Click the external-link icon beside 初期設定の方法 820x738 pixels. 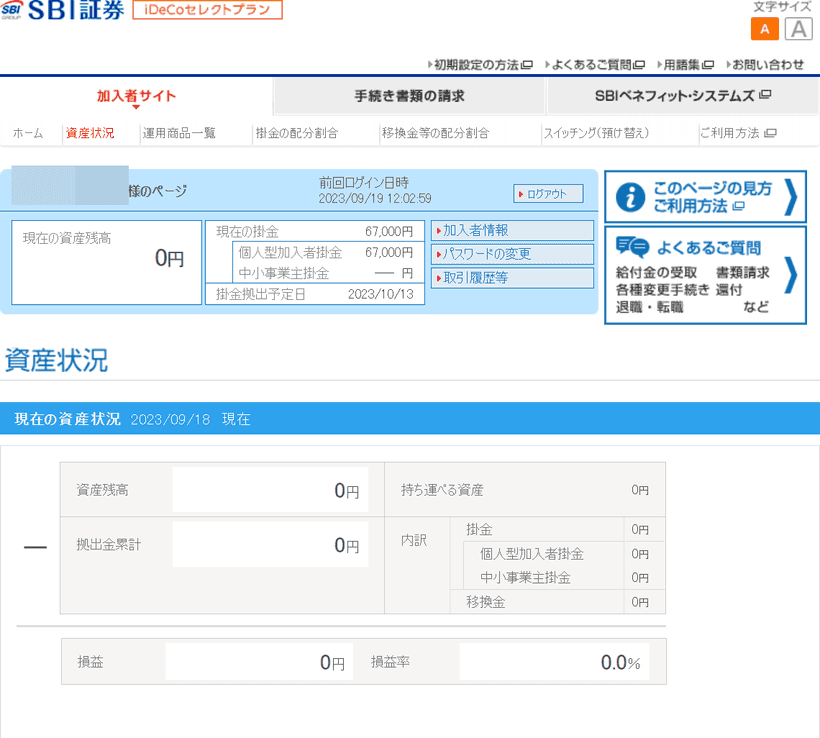528,63
